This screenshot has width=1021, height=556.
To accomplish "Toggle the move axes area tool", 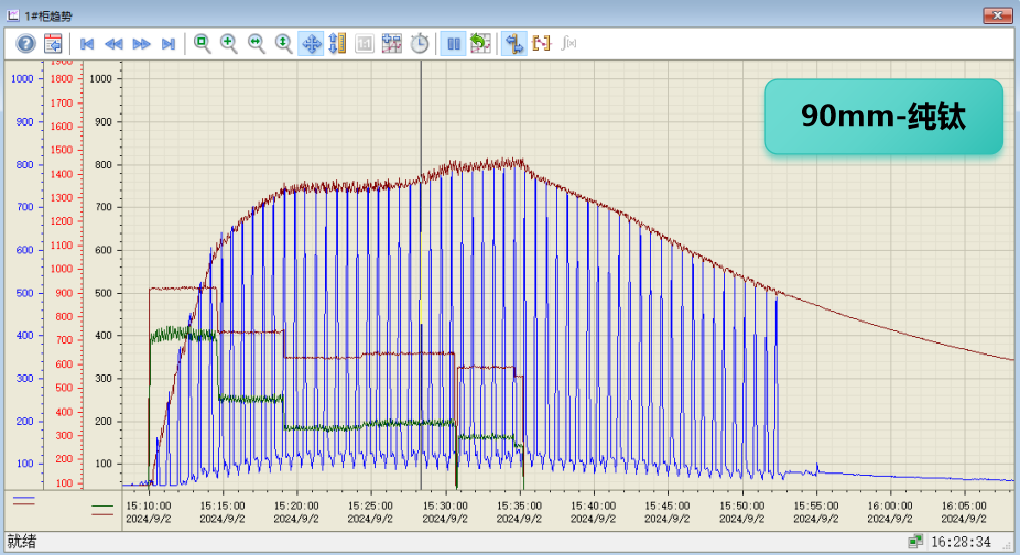I will (x=311, y=43).
